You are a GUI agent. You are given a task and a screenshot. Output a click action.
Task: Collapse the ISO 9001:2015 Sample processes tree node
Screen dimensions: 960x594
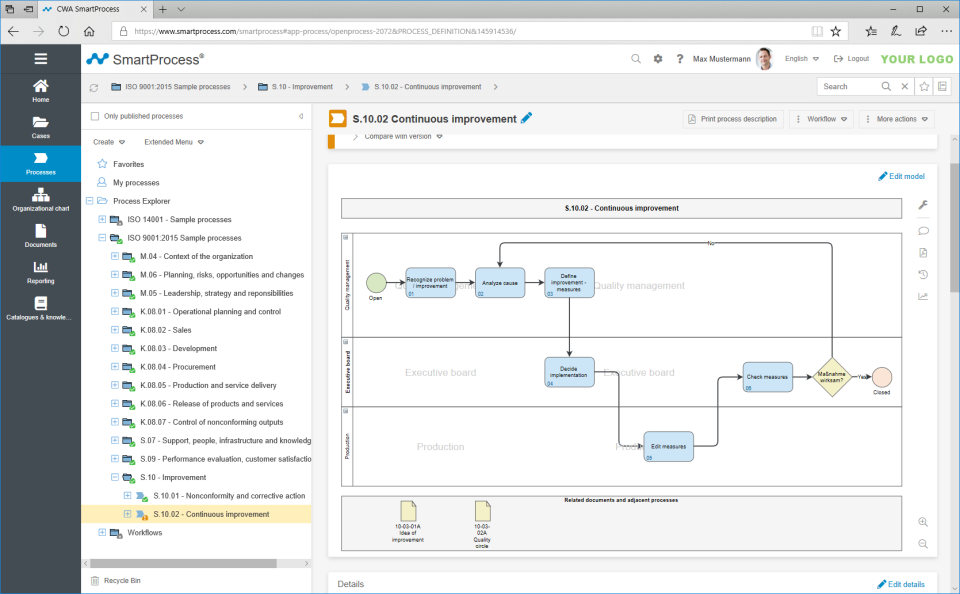(x=100, y=237)
